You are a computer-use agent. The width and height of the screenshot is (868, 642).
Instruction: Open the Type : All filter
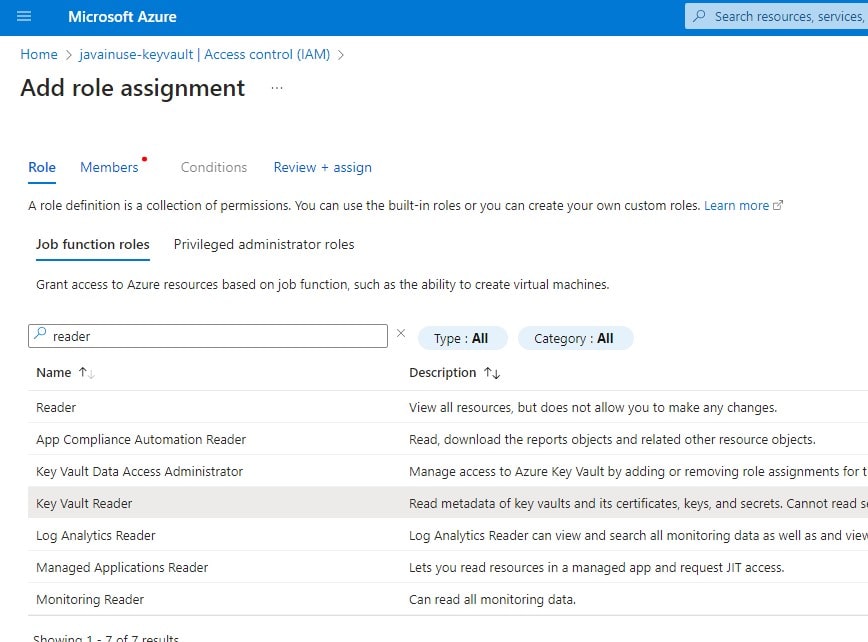point(462,338)
